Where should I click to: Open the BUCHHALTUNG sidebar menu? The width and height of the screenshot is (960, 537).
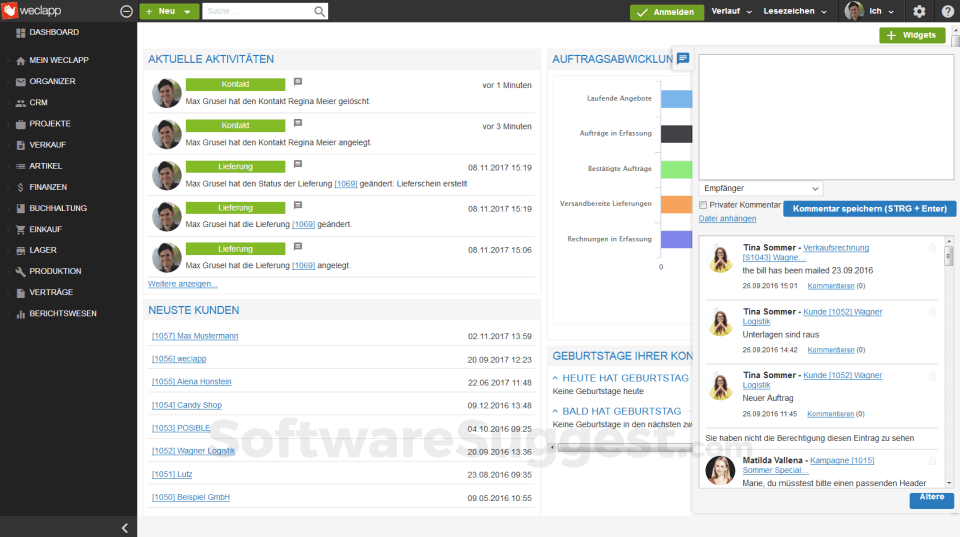pyautogui.click(x=58, y=208)
